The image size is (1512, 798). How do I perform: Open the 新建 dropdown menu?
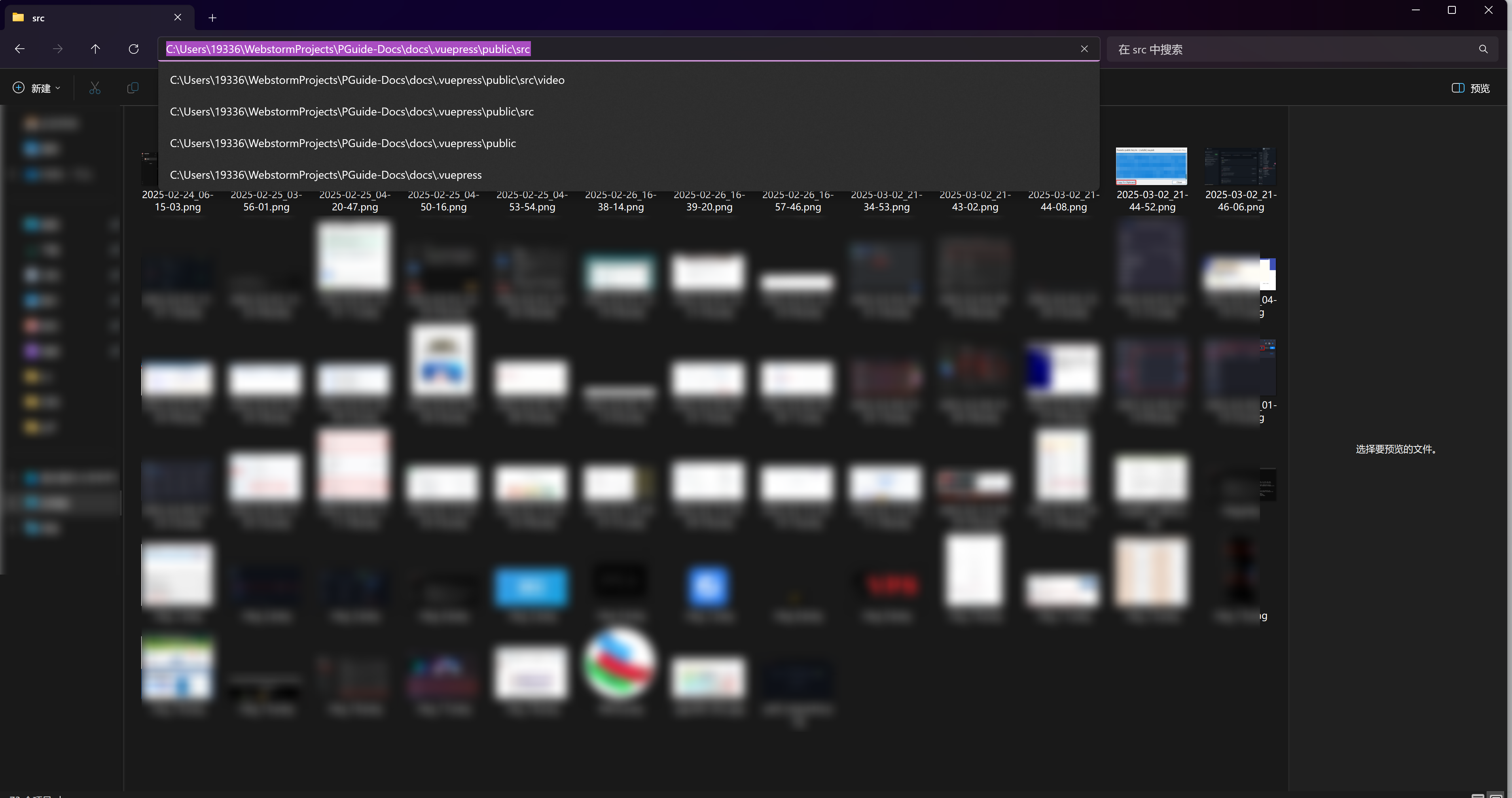coord(36,88)
